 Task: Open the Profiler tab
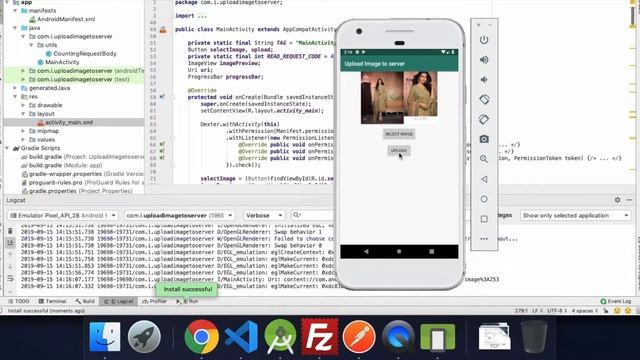point(155,301)
